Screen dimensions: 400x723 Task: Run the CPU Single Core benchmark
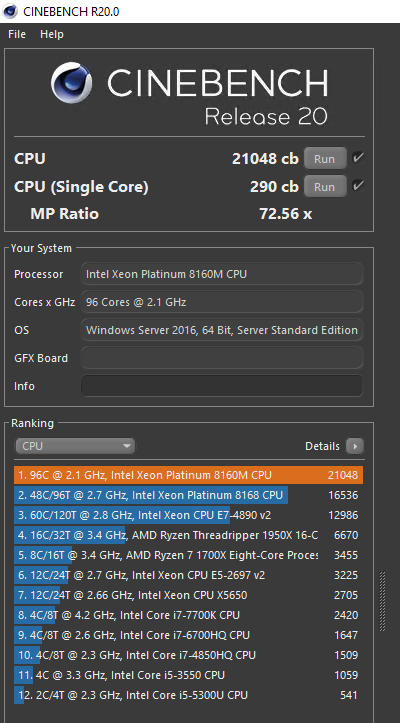coord(325,187)
